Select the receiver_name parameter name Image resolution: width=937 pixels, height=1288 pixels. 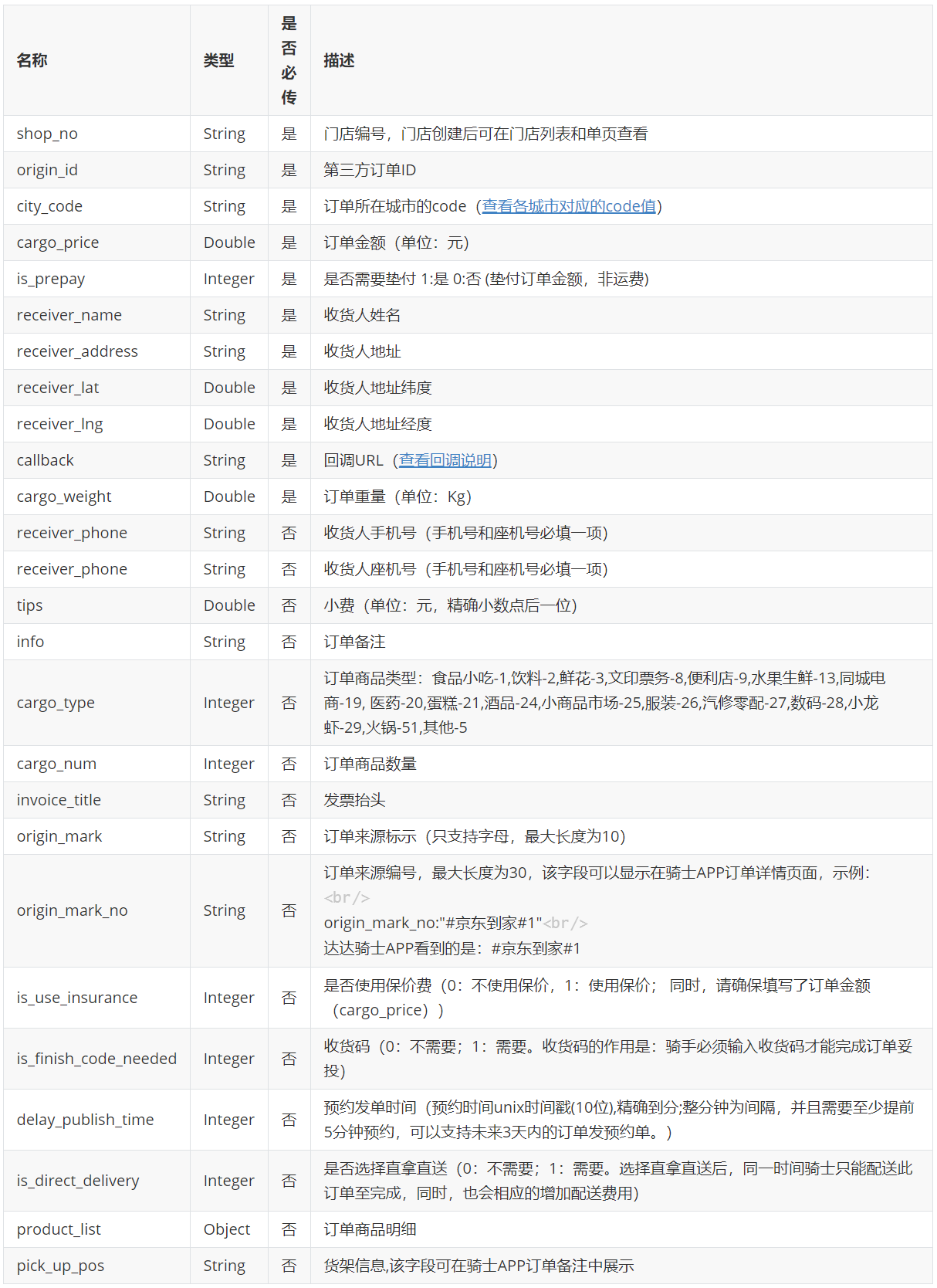[69, 315]
